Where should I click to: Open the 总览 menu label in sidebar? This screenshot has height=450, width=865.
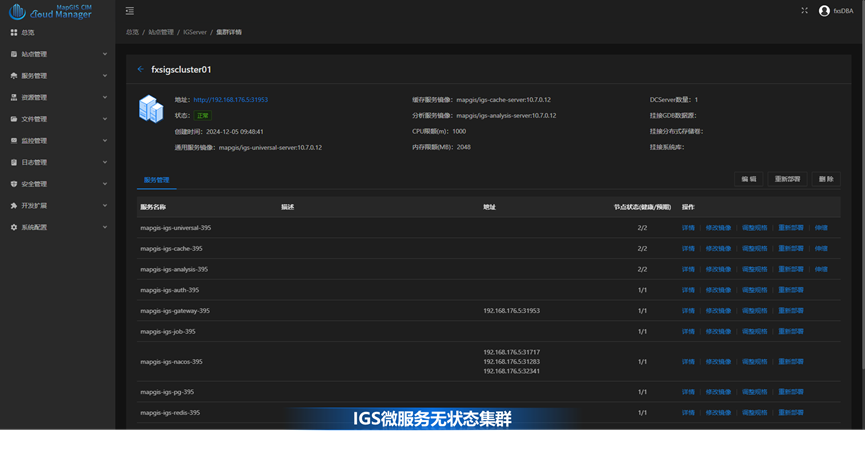pyautogui.click(x=28, y=33)
